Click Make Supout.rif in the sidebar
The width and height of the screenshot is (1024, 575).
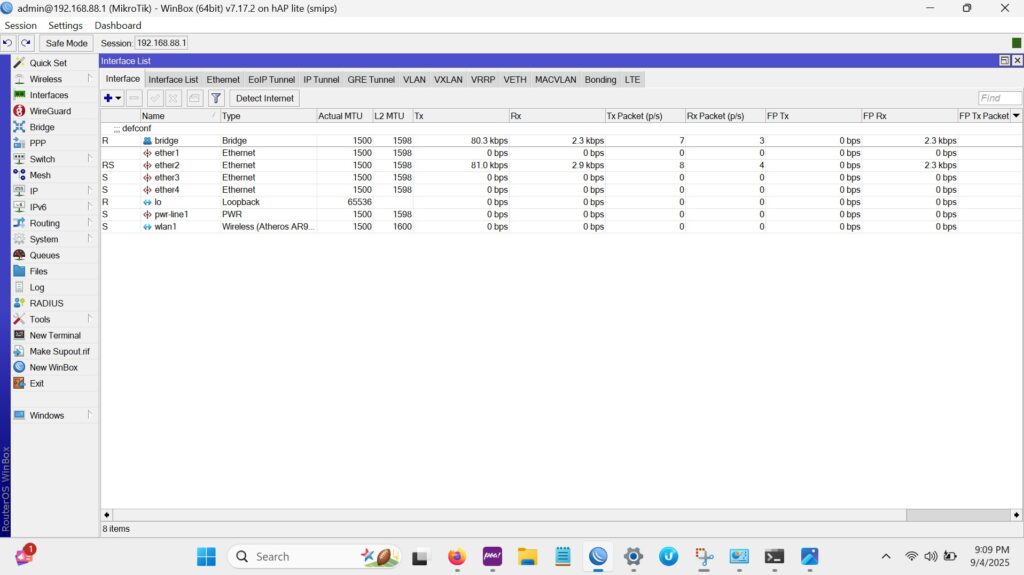pos(59,351)
